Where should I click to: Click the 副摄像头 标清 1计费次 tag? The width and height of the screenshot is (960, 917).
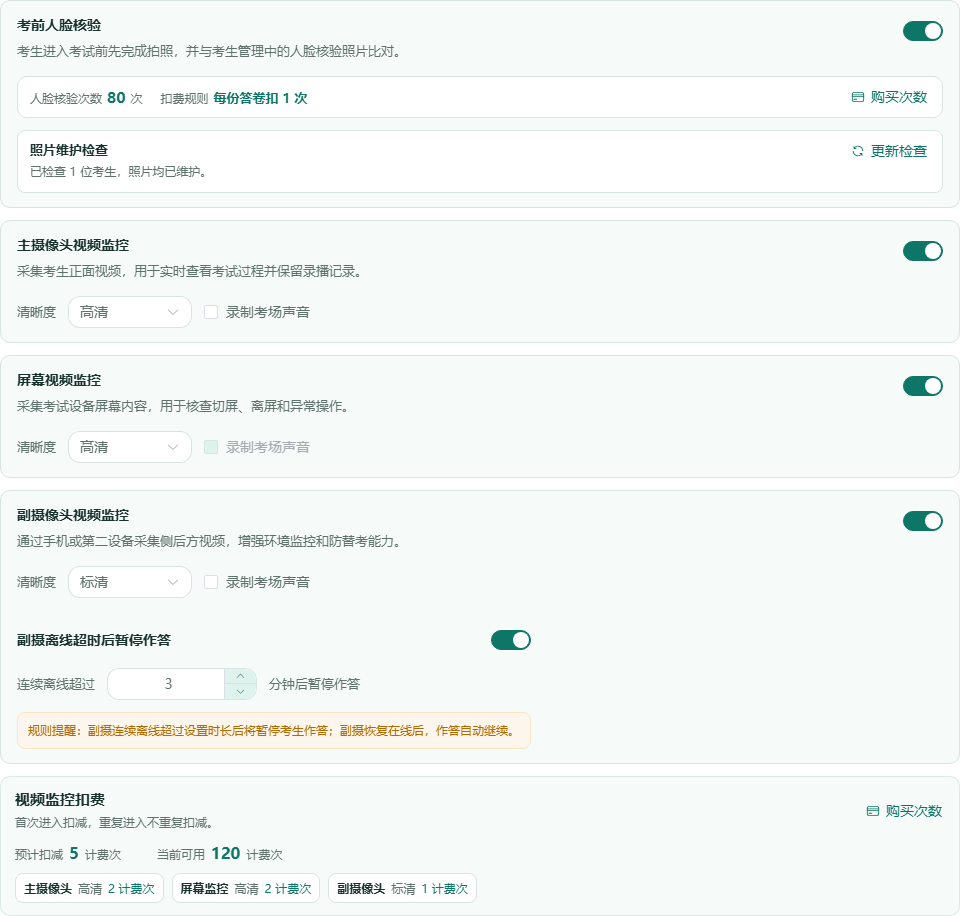[402, 889]
